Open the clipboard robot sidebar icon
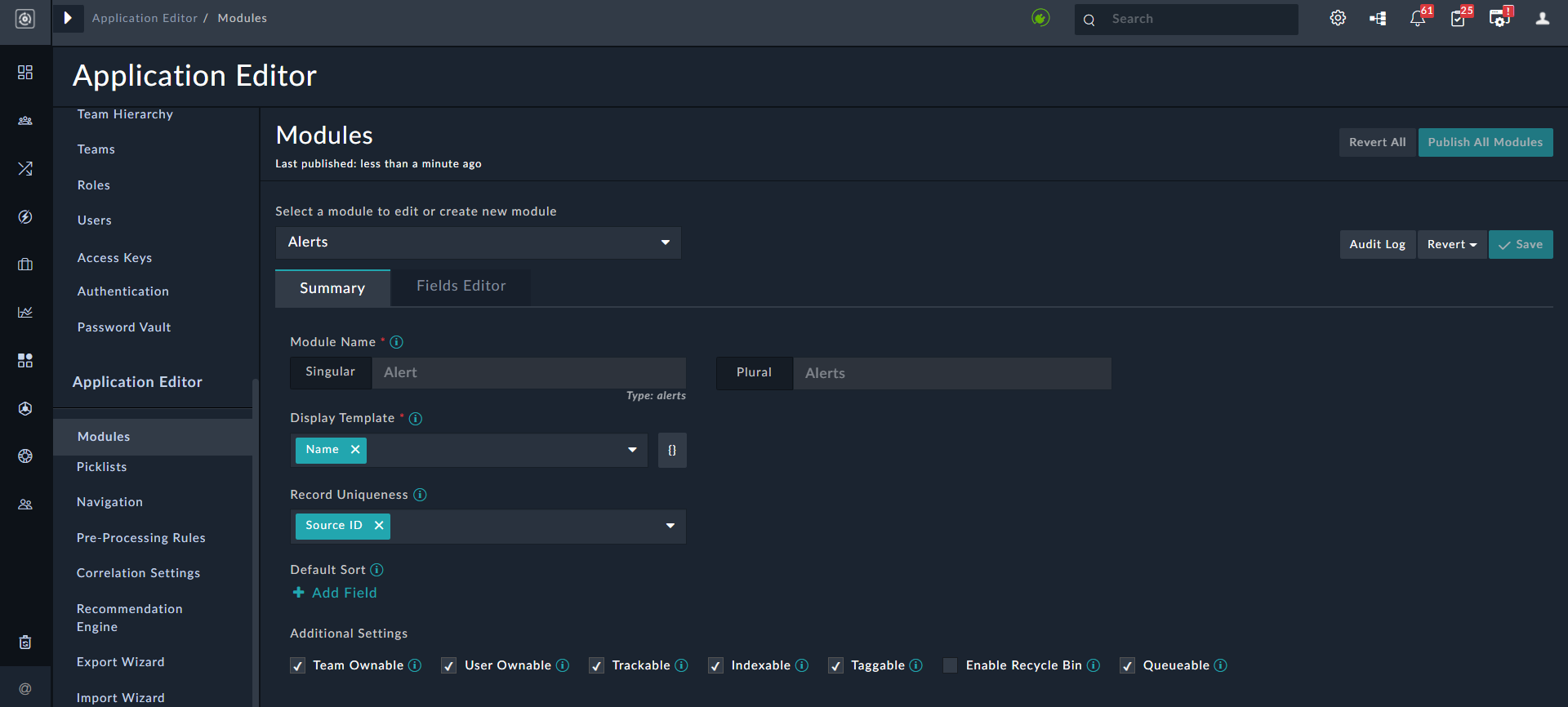Screen dimensions: 1568x707 (25, 643)
